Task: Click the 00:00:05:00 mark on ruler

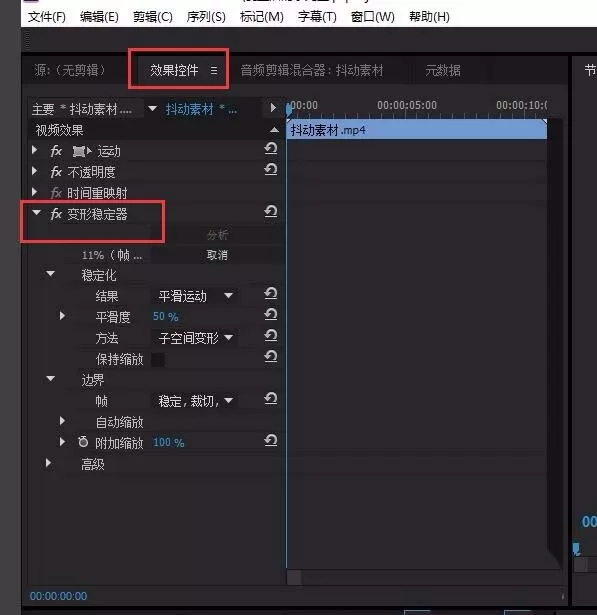Action: [x=407, y=105]
